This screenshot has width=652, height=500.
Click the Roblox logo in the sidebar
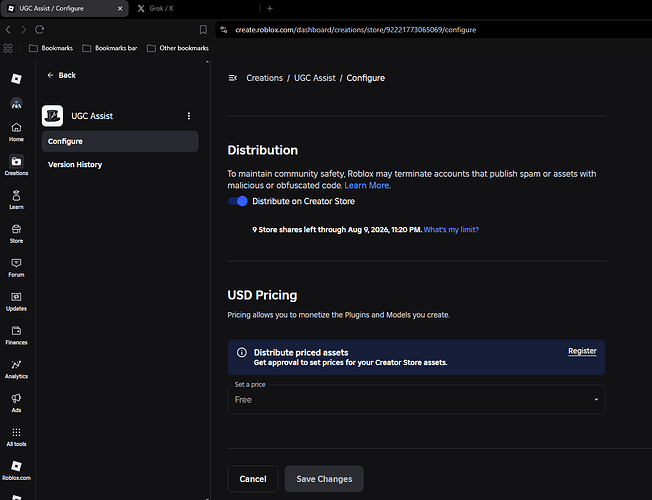tap(16, 79)
